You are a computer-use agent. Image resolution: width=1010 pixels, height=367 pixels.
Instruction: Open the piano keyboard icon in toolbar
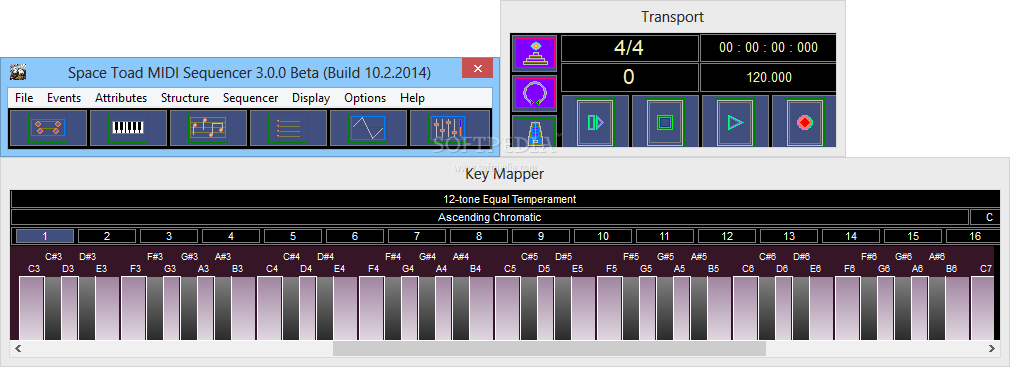pos(128,127)
